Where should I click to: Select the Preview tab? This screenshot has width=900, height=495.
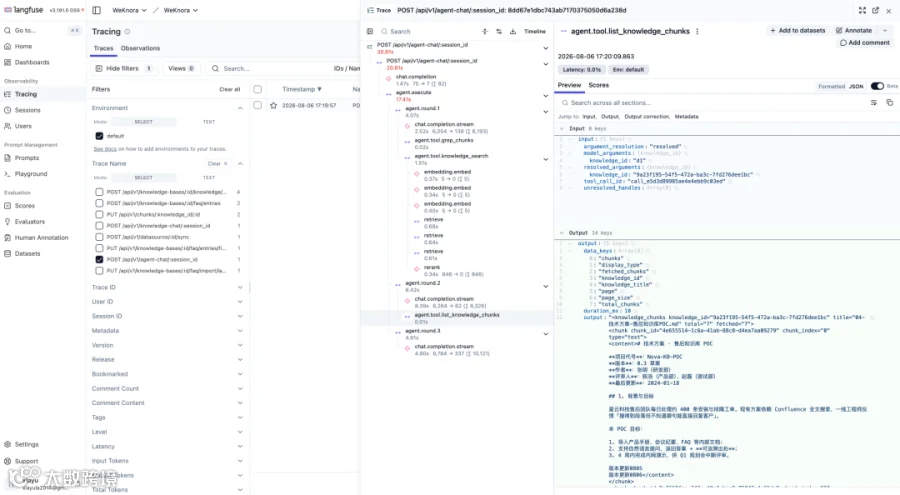(569, 85)
